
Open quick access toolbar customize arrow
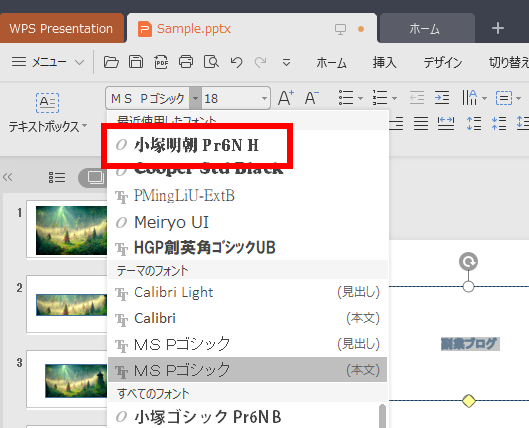tap(286, 62)
